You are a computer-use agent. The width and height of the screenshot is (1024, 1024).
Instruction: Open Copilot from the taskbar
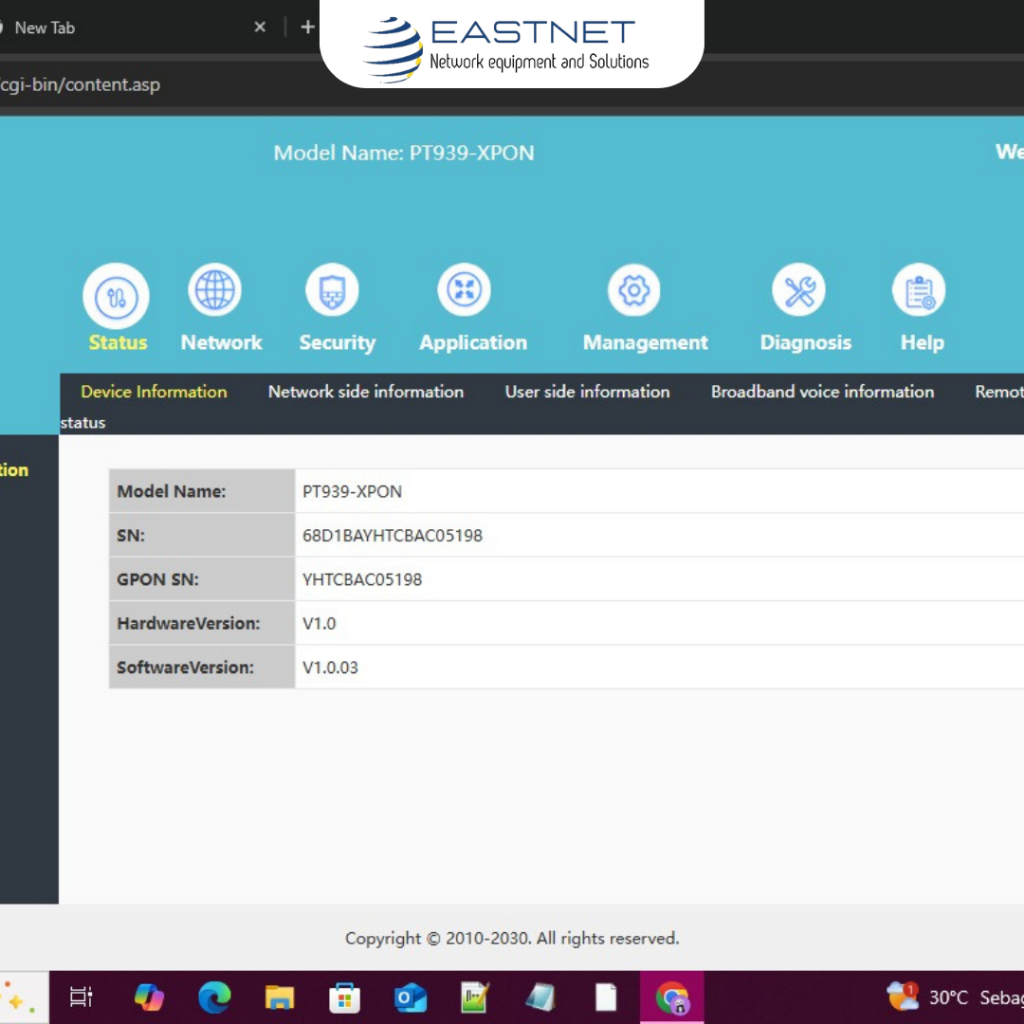click(149, 997)
